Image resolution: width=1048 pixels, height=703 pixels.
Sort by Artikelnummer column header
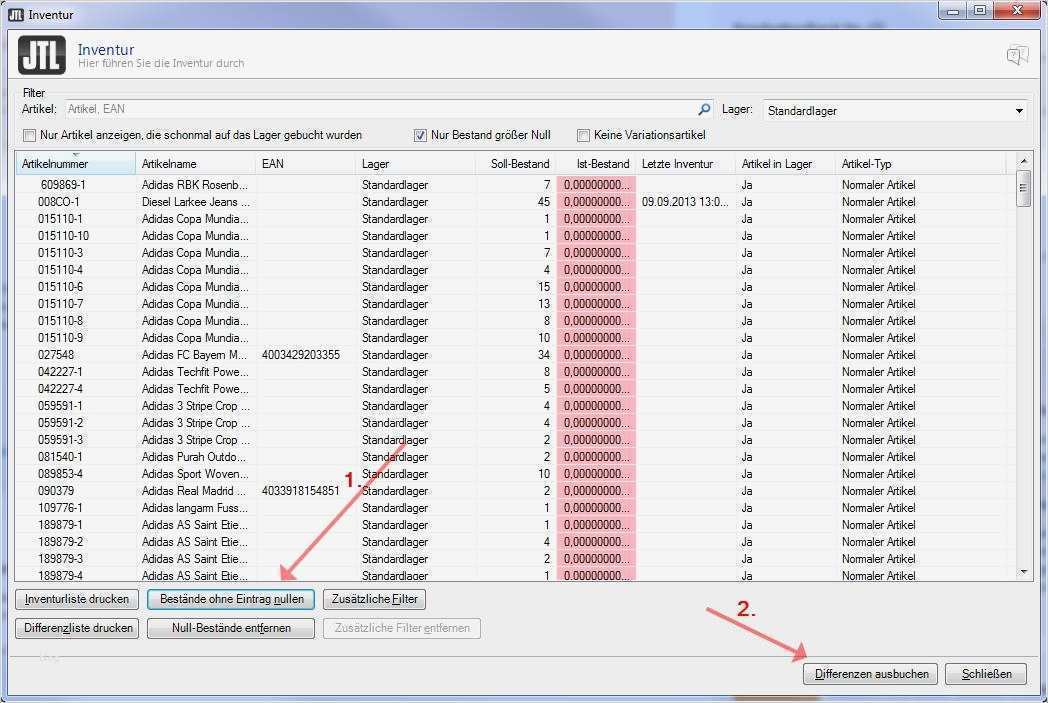(x=76, y=164)
